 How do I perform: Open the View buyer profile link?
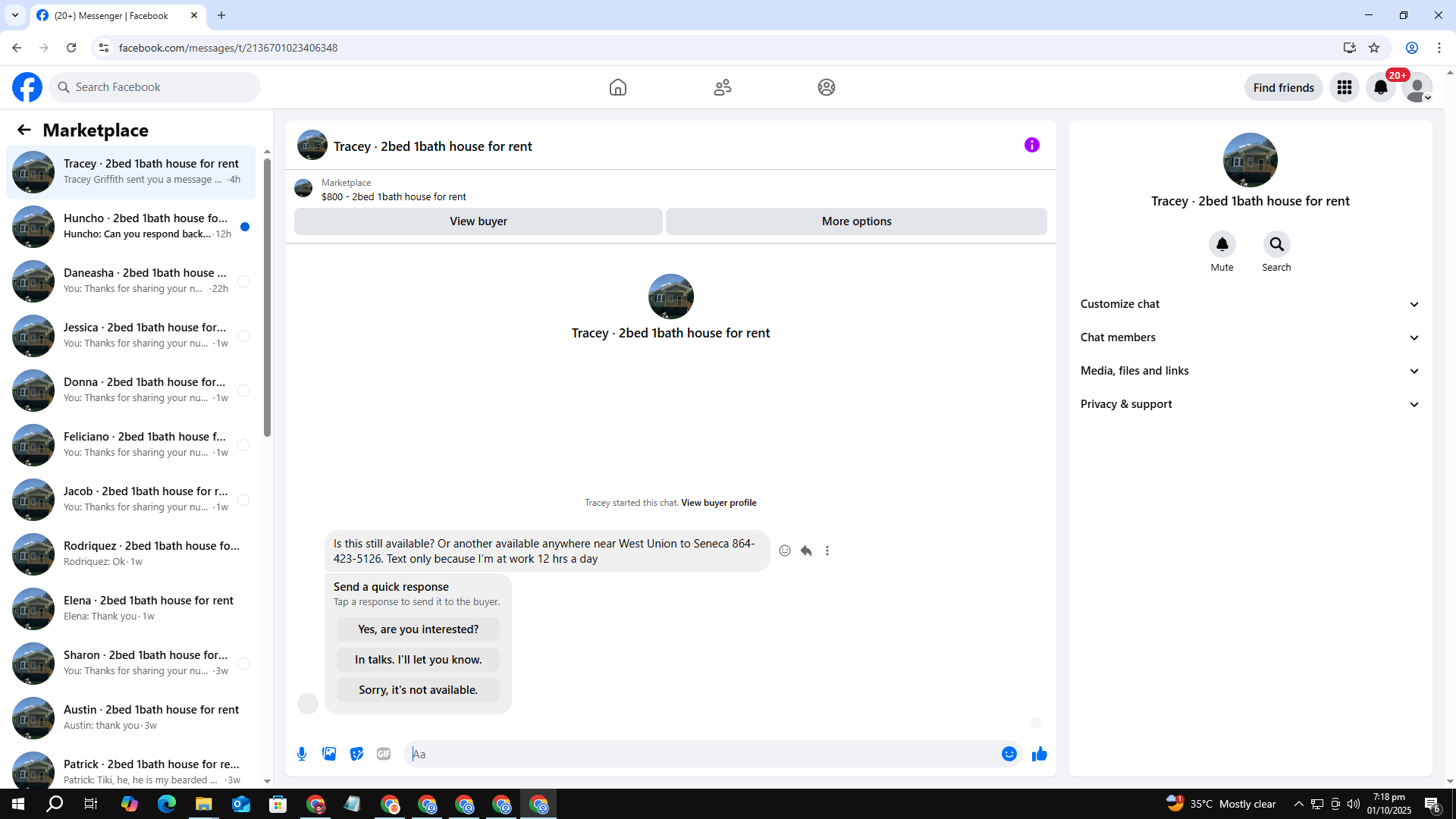click(718, 503)
